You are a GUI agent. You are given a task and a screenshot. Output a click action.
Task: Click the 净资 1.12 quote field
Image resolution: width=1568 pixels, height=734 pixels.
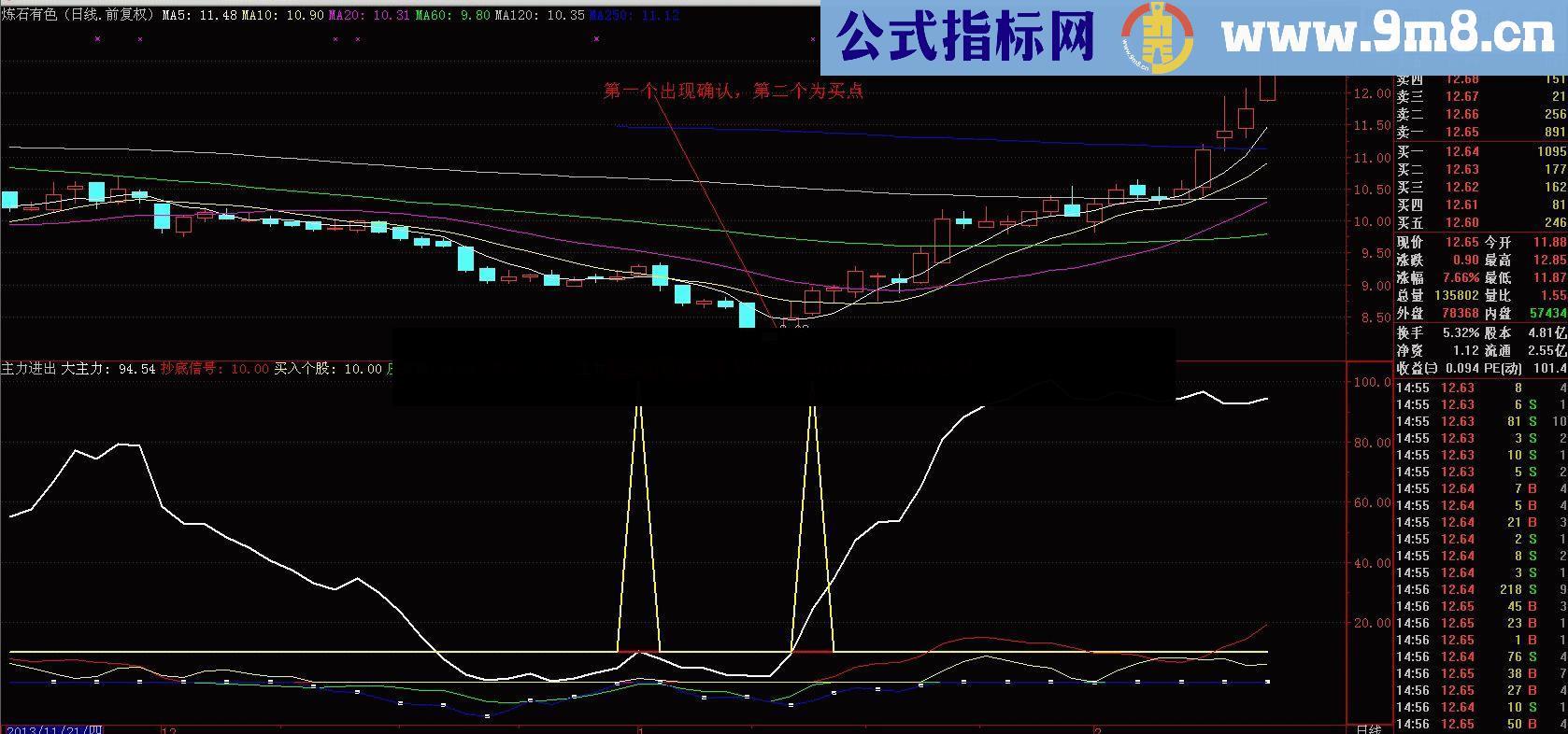click(x=1438, y=350)
